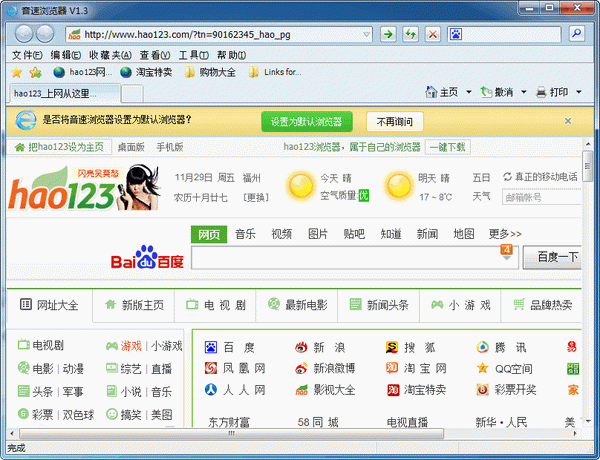Select the 音乐 search category tab
600x460 pixels.
coord(245,234)
